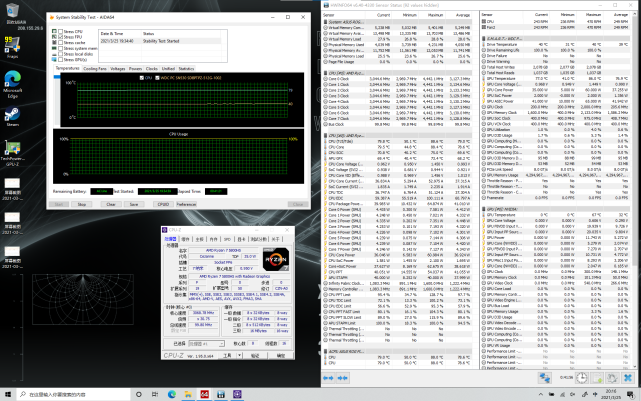Click the Windows Start button
This screenshot has width=641, height=401.
click(x=6, y=395)
